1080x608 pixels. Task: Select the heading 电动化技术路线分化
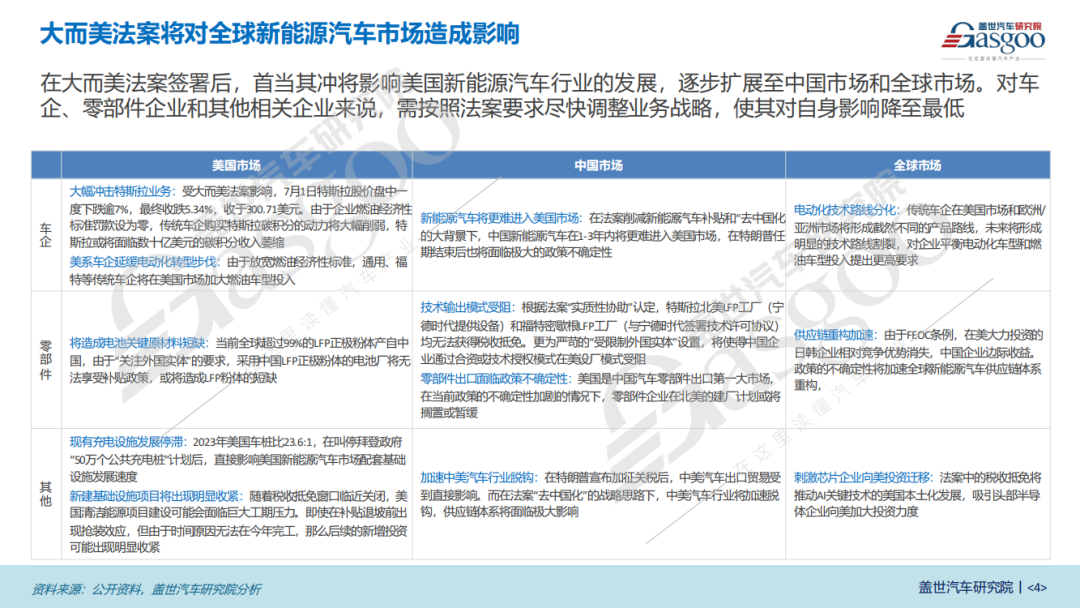(x=847, y=210)
